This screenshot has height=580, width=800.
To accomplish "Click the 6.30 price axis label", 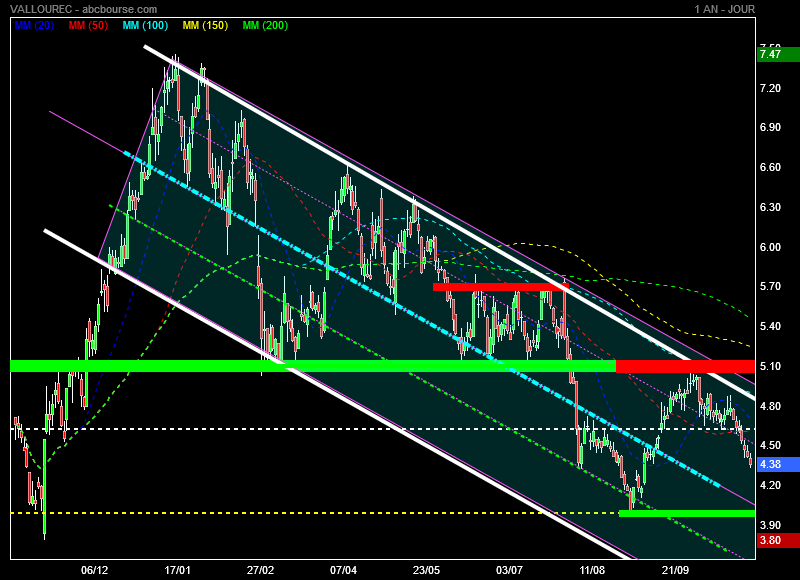I will pos(770,207).
